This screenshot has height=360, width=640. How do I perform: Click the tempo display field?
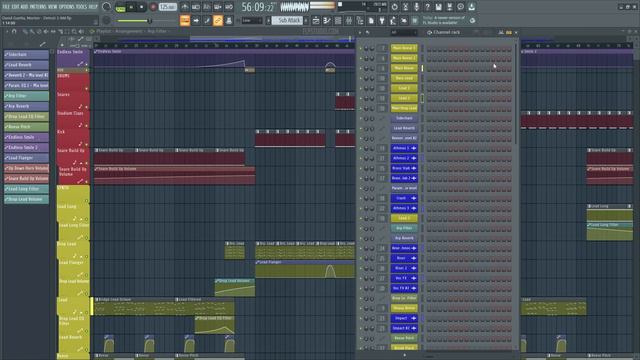pos(168,7)
